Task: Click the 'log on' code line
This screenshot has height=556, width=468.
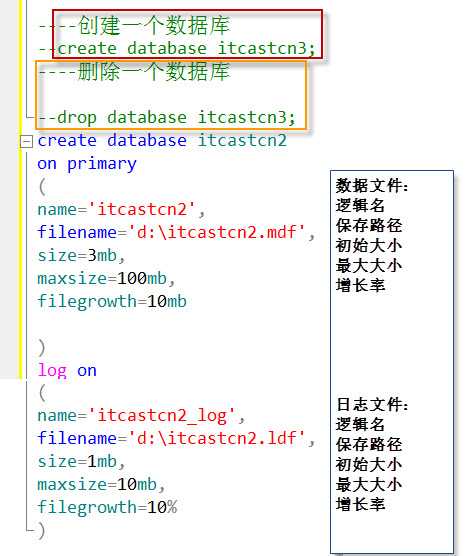Action: point(67,371)
